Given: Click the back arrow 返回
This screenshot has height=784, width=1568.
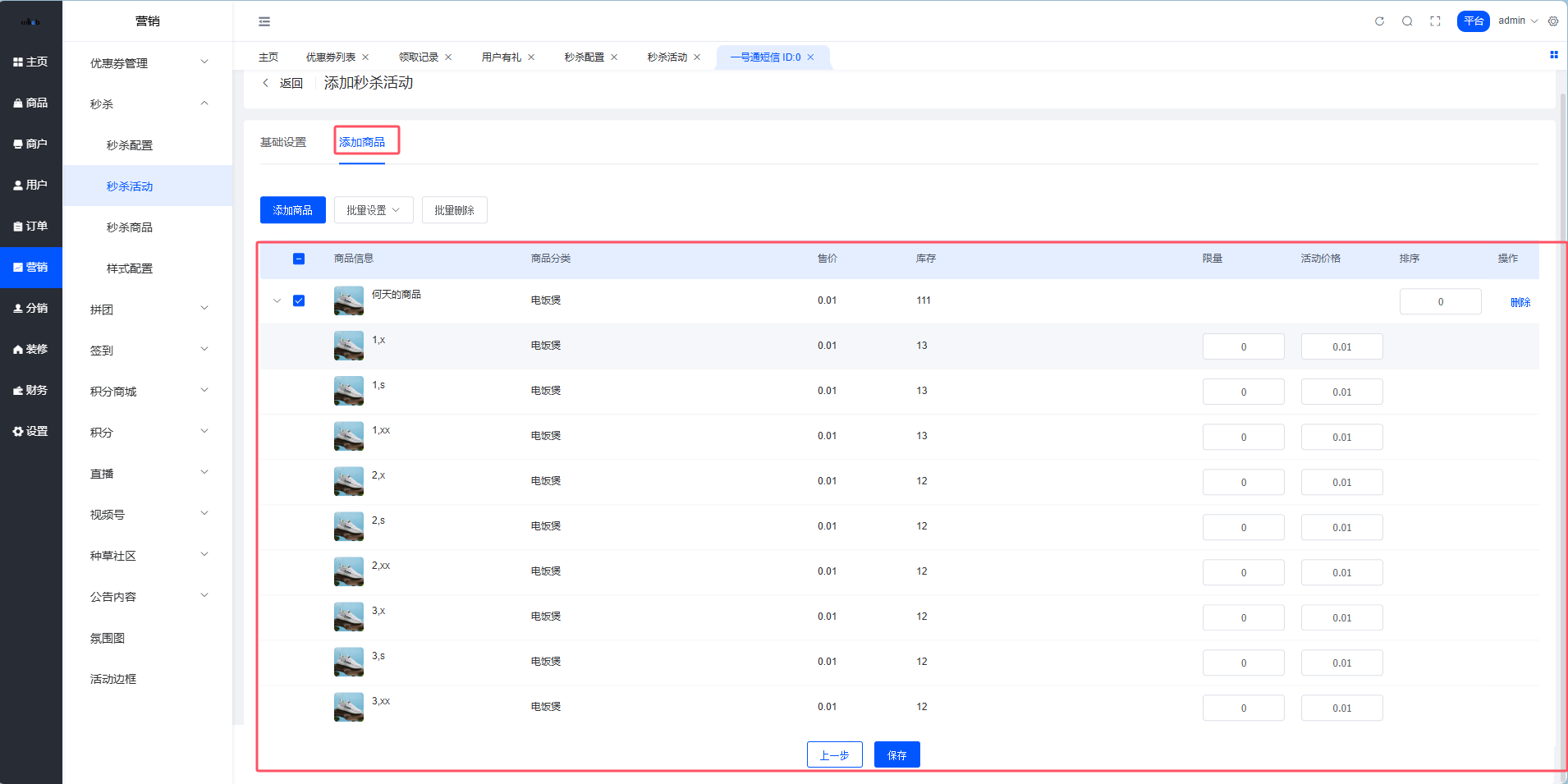Looking at the screenshot, I should tap(282, 83).
